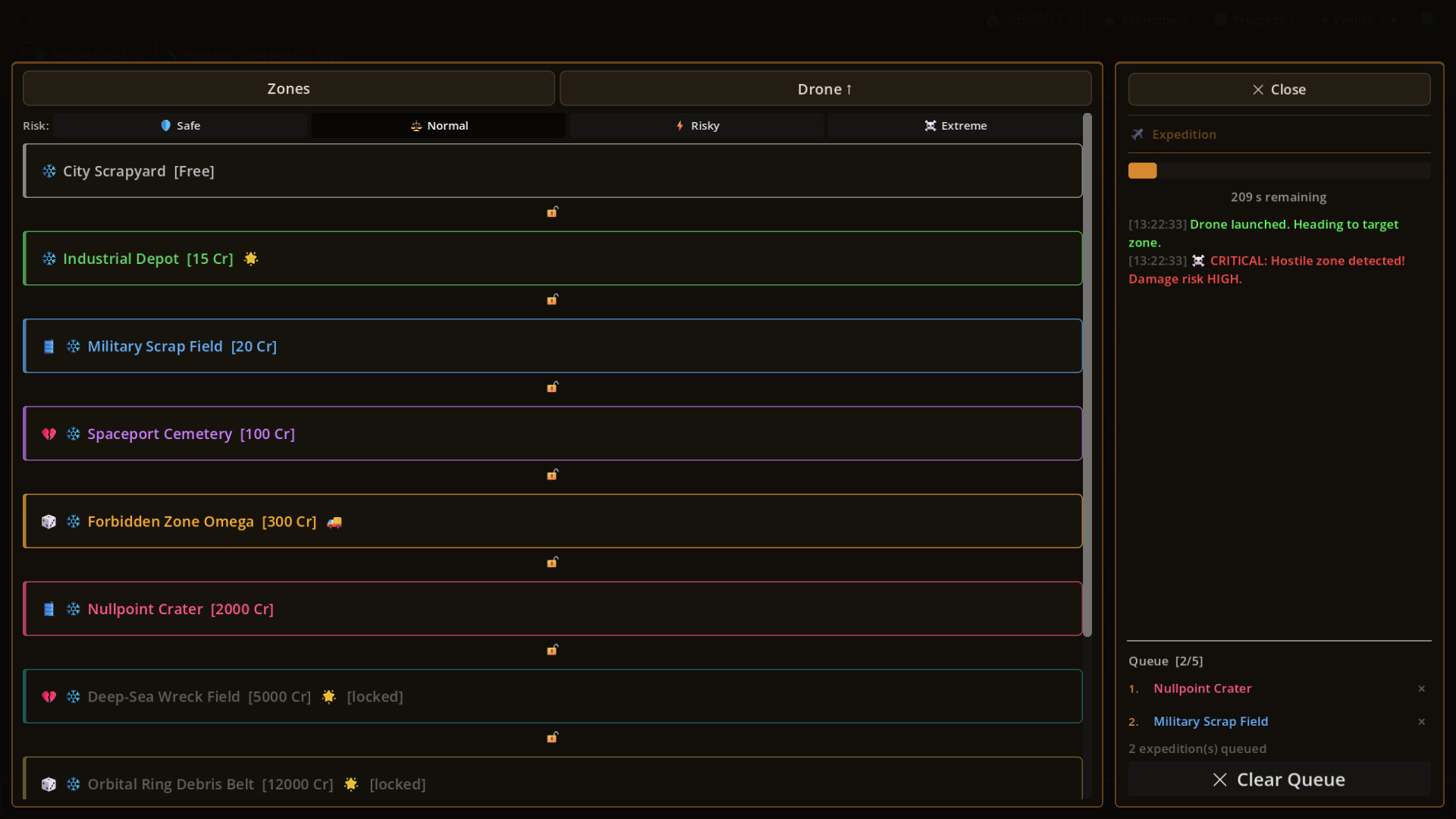Close the expedition panel
The width and height of the screenshot is (1456, 819).
(x=1279, y=89)
